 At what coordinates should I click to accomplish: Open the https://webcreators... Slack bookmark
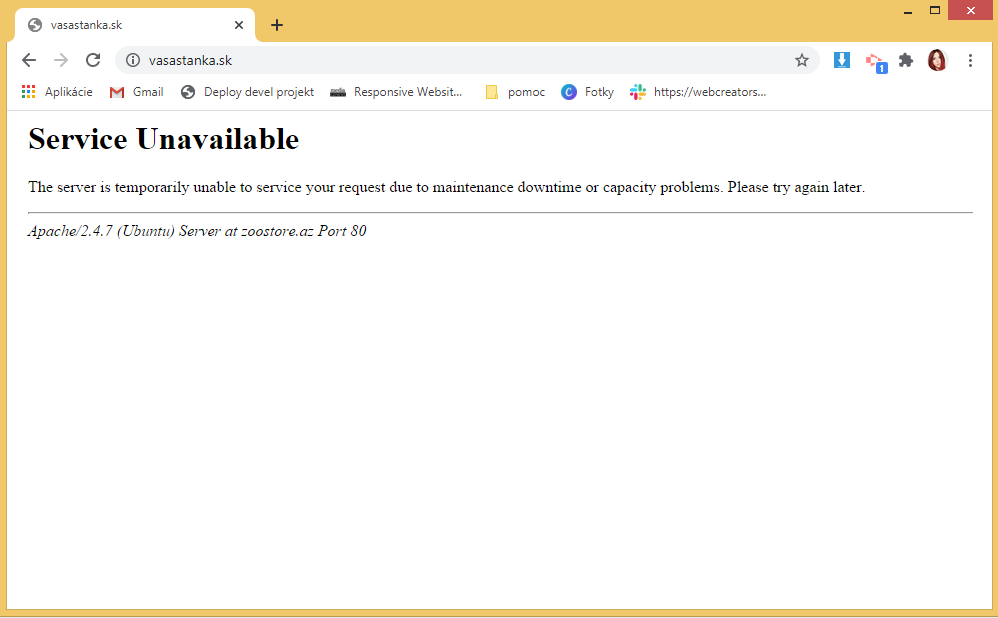coord(698,92)
